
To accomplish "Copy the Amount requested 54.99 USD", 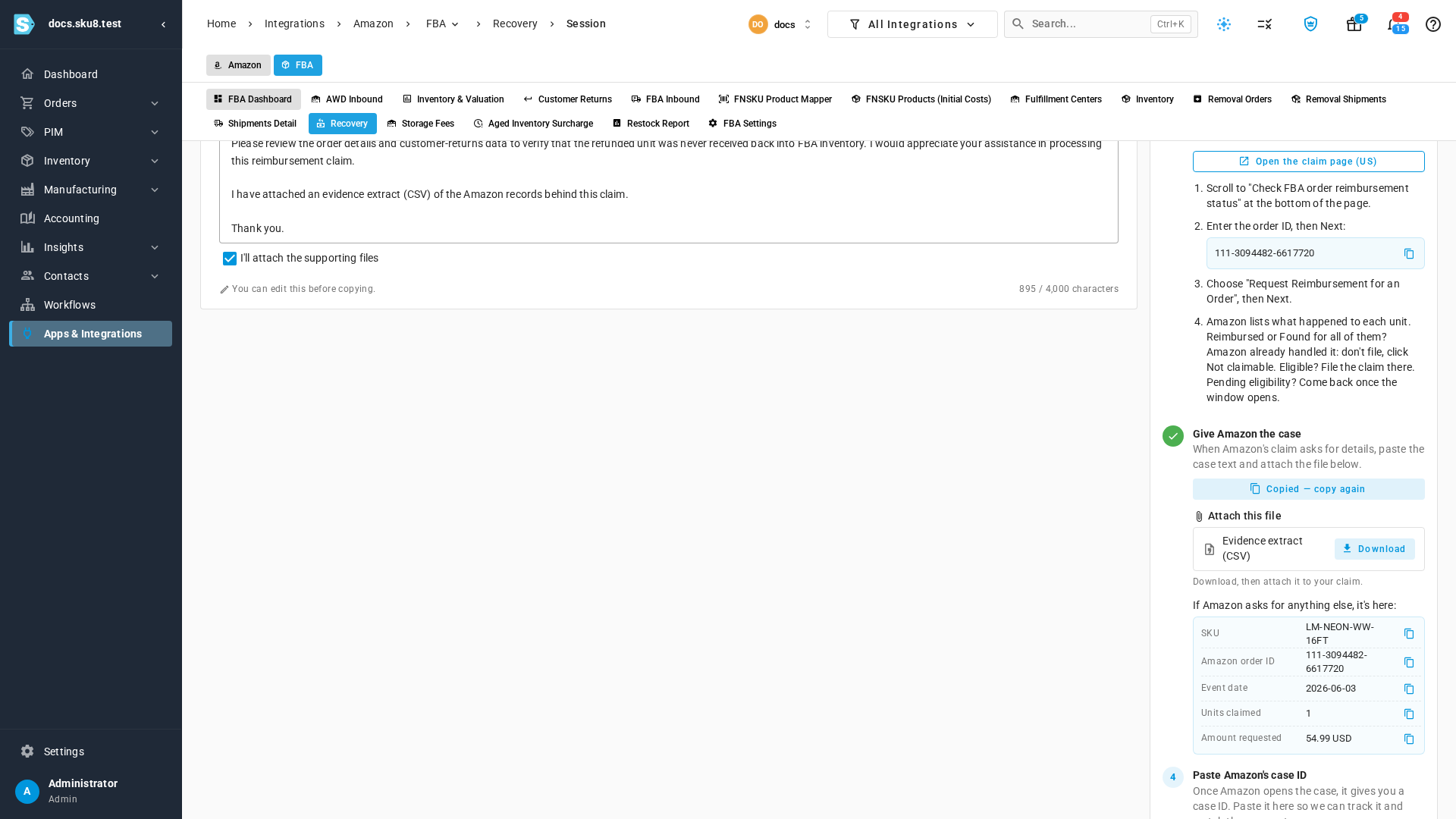I will click(1409, 739).
